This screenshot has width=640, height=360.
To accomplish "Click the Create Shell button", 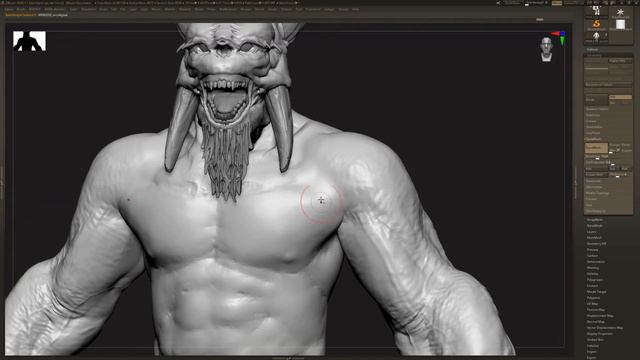I will coord(596,175).
